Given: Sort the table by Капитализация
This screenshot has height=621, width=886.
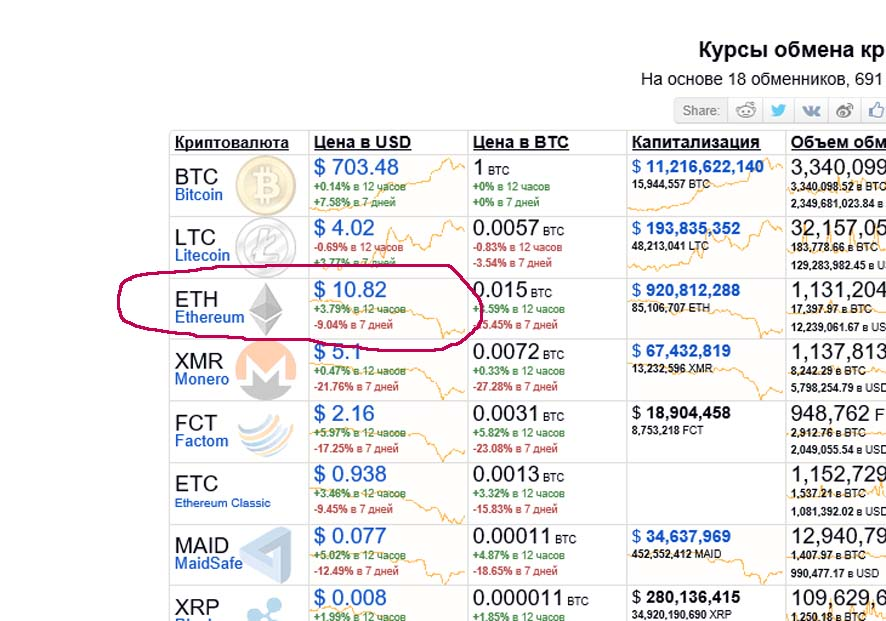Looking at the screenshot, I should [696, 142].
